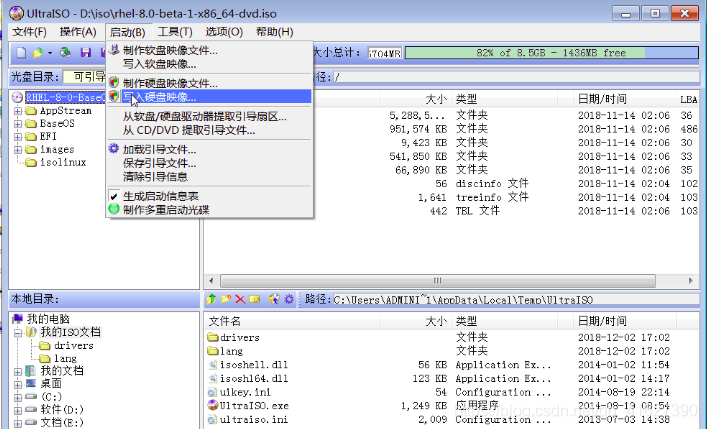Image resolution: width=707 pixels, height=429 pixels.
Task: Select 清除引导信息 menu entry
Action: click(210, 177)
